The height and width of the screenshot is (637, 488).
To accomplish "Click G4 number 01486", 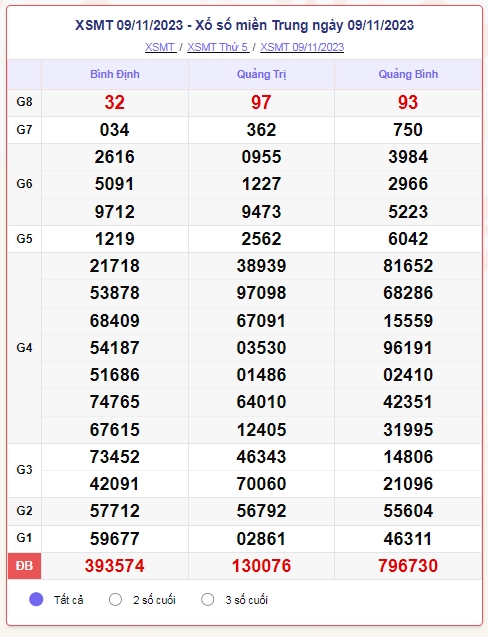I will tap(261, 375).
